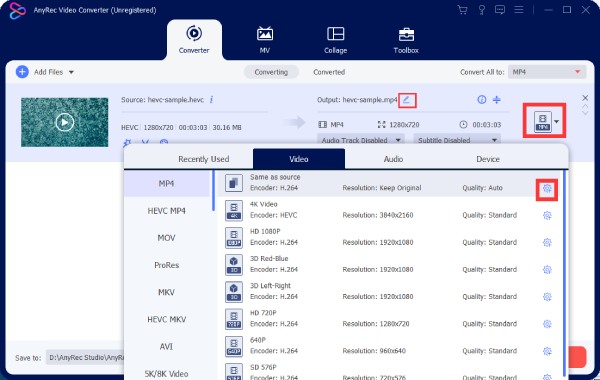600x380 pixels.
Task: Show the Converted list
Action: pos(329,72)
